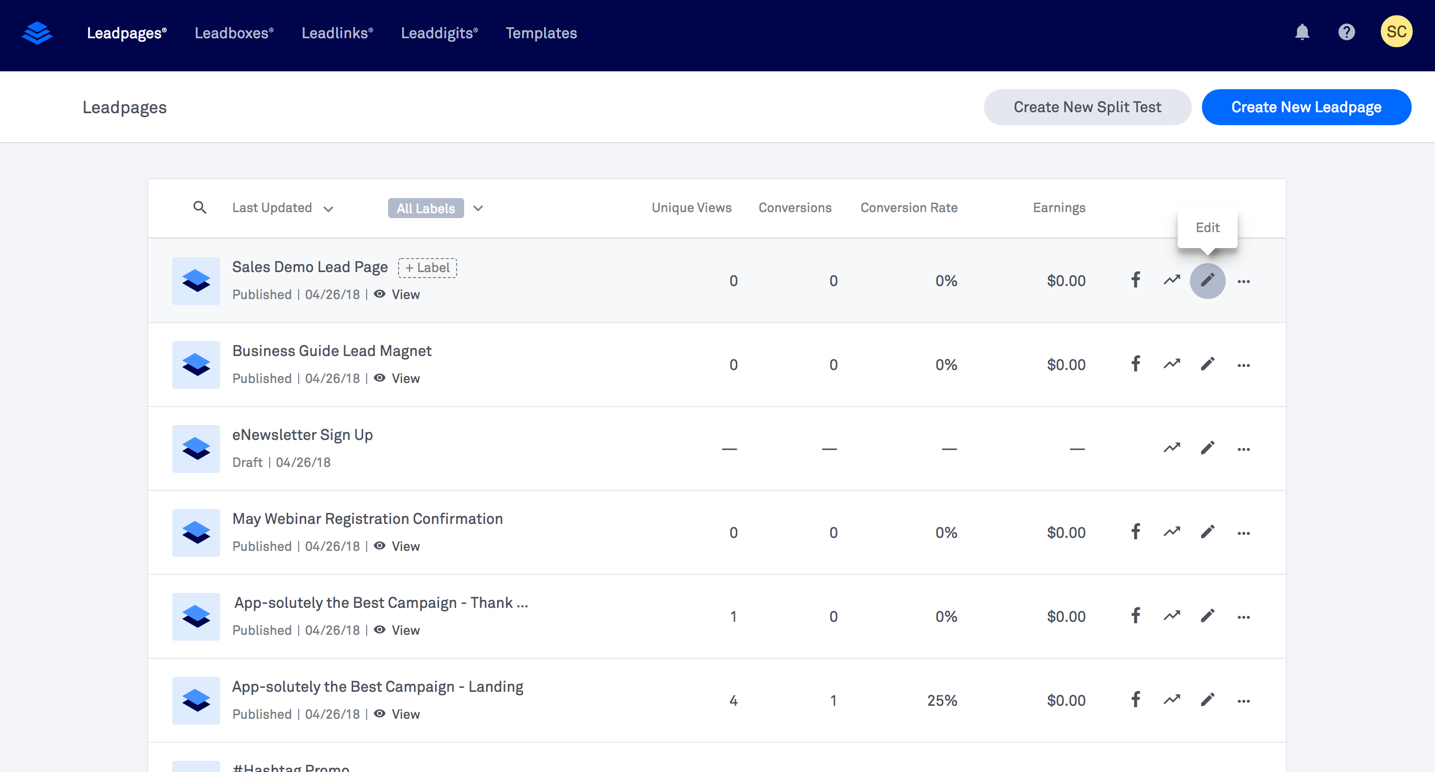Open the notifications bell
This screenshot has height=772, width=1435.
click(x=1302, y=32)
